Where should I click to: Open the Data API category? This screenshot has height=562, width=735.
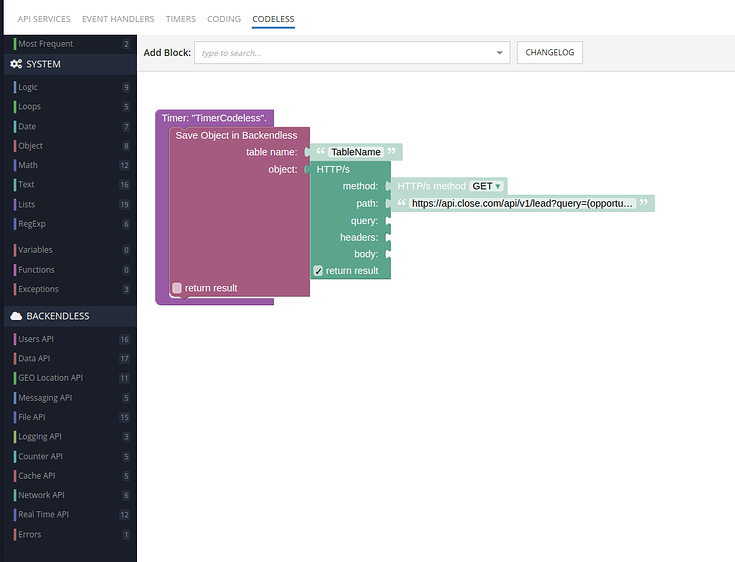click(x=70, y=358)
